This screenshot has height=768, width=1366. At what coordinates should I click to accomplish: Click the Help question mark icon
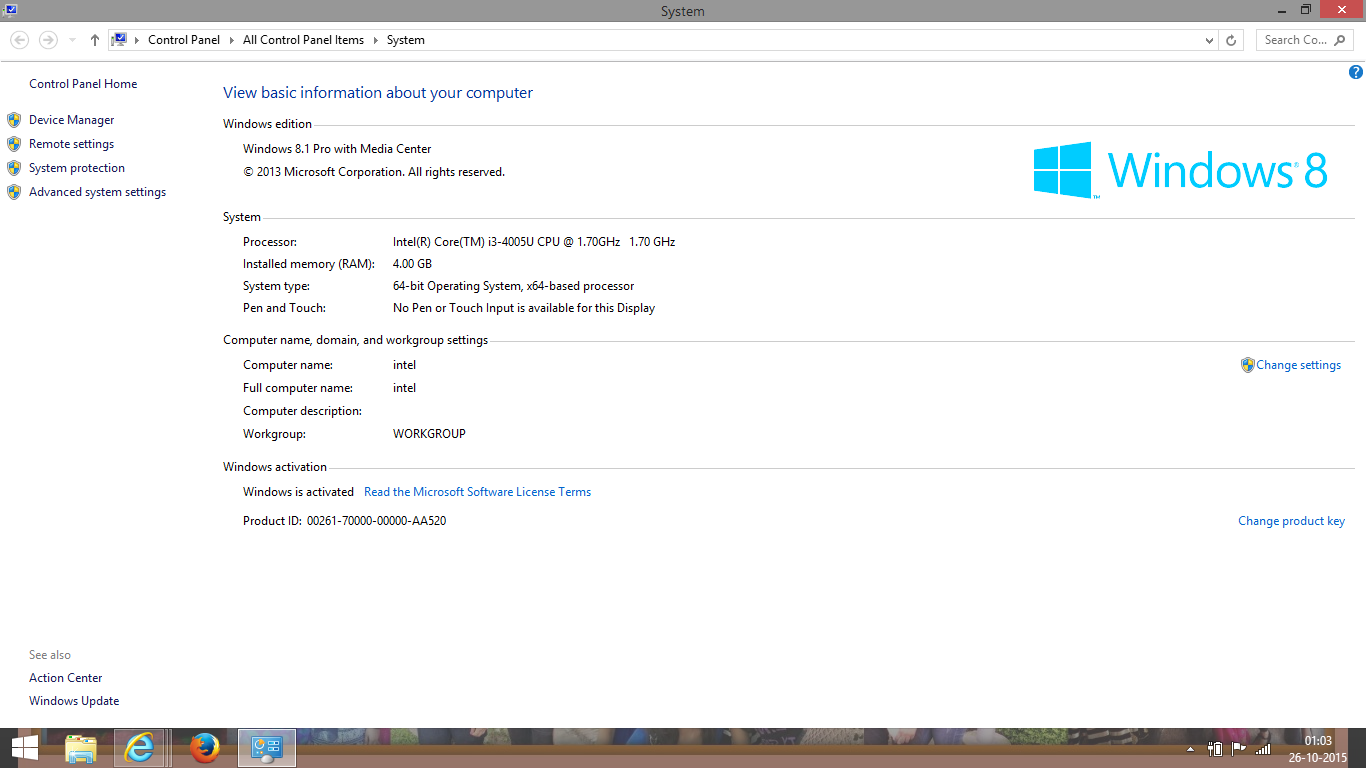coord(1356,72)
